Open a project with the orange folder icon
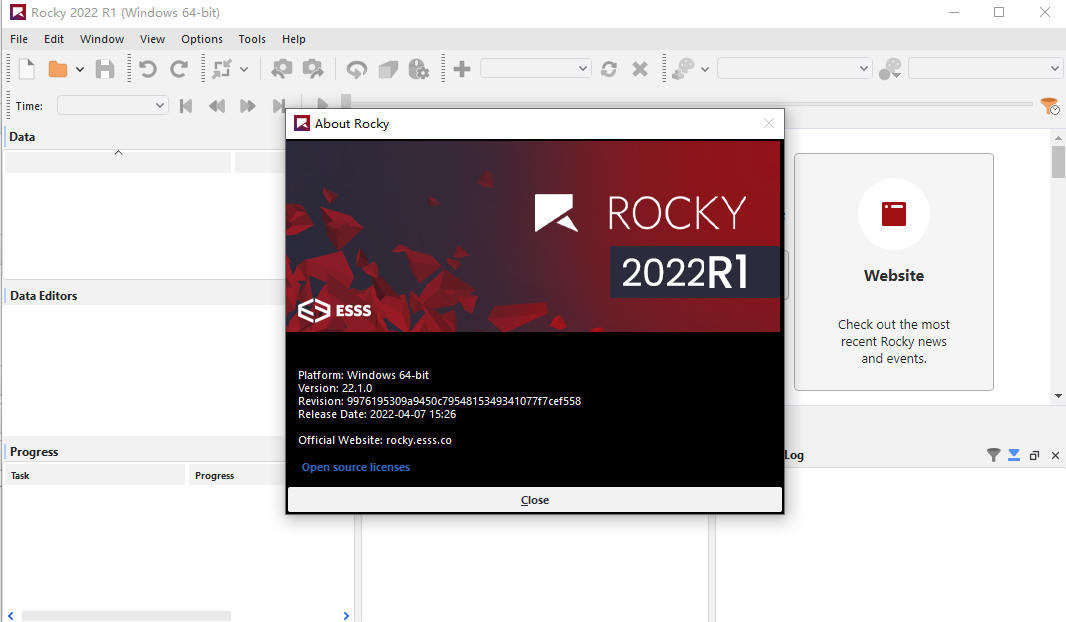Screen dimensions: 1066x622 click(58, 69)
